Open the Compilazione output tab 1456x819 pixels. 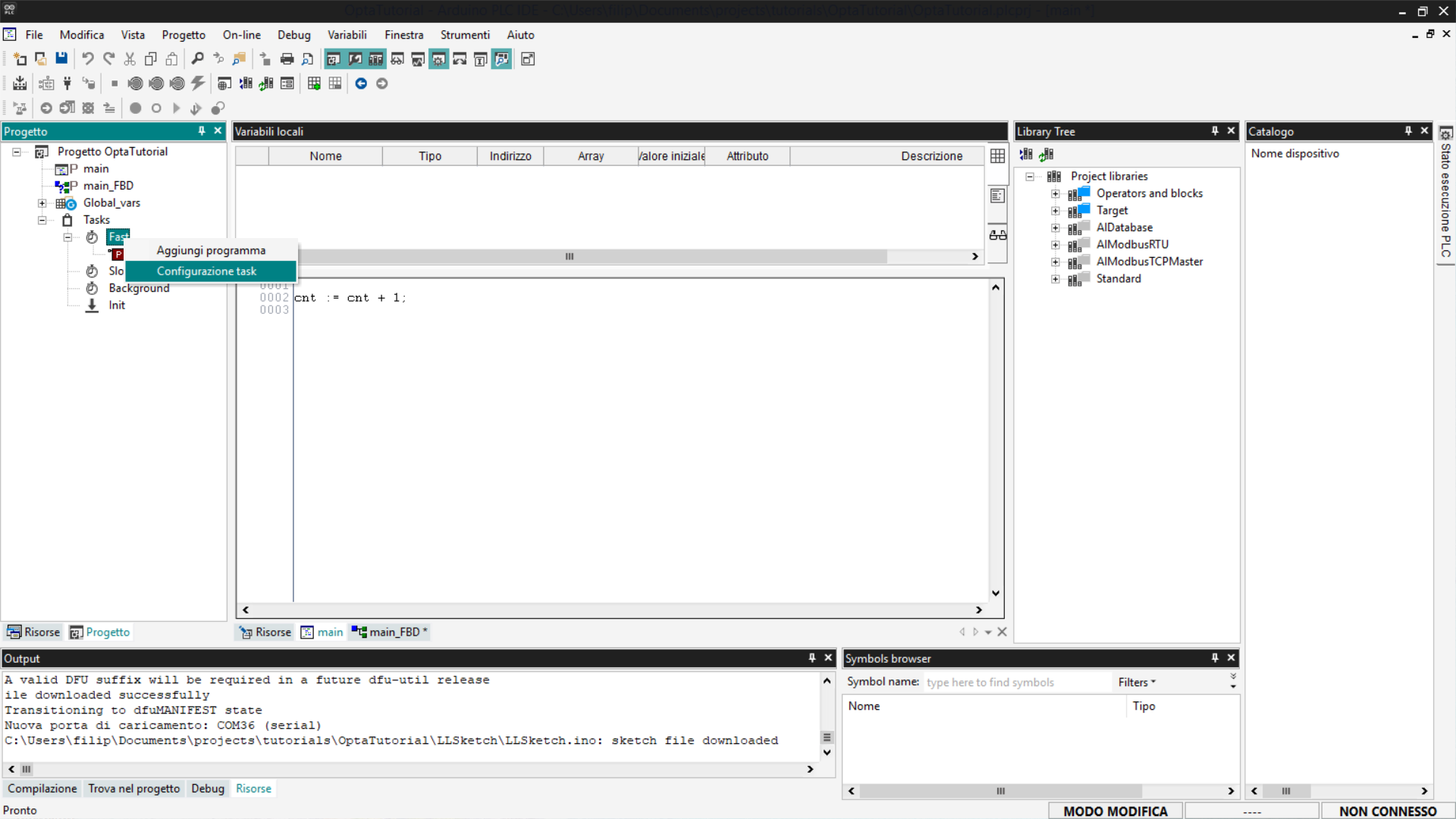42,789
